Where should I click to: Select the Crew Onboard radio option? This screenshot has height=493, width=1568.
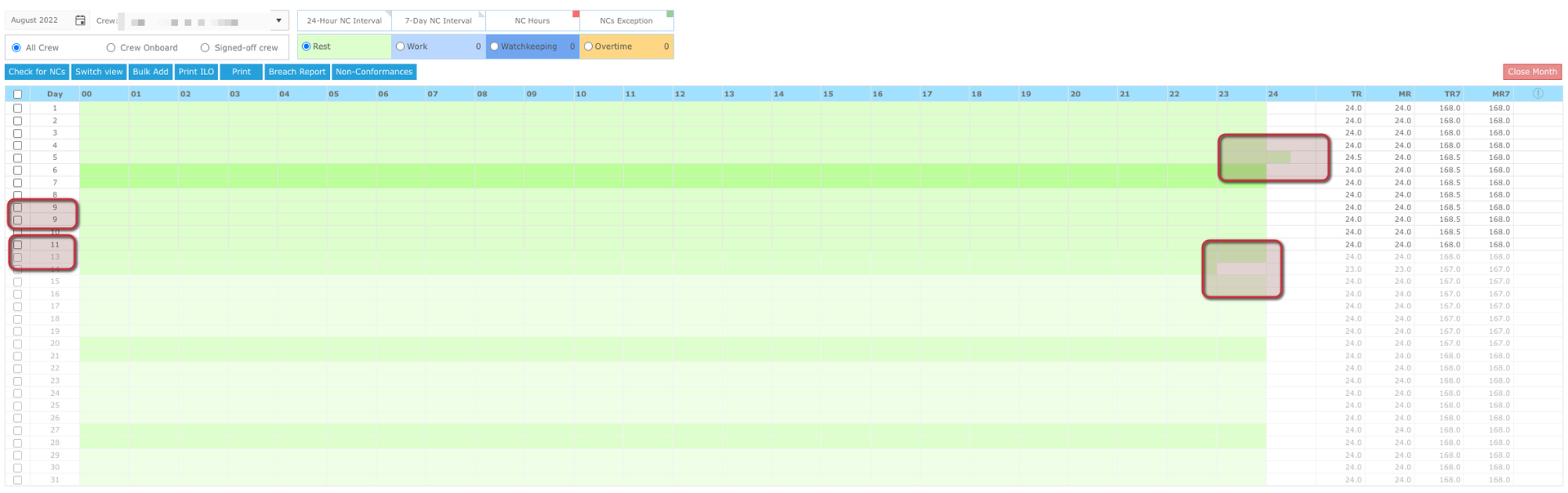[111, 48]
